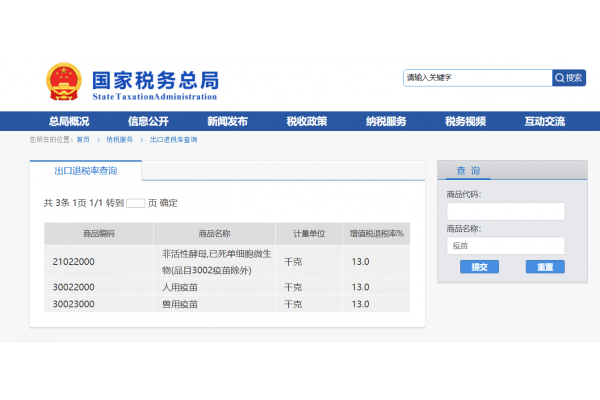Screen dimensions: 600x400
Task: Click the magnifier search button
Action: (x=568, y=78)
